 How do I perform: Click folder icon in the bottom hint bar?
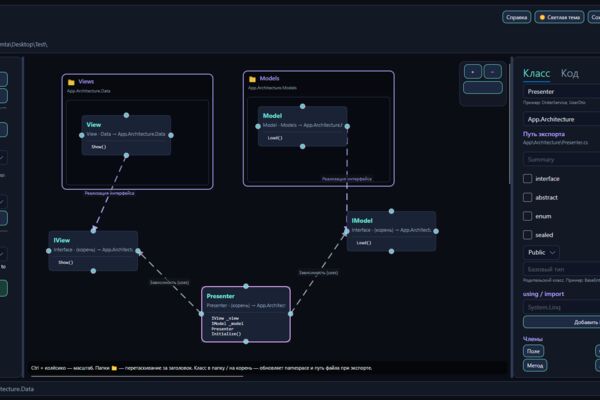114,368
